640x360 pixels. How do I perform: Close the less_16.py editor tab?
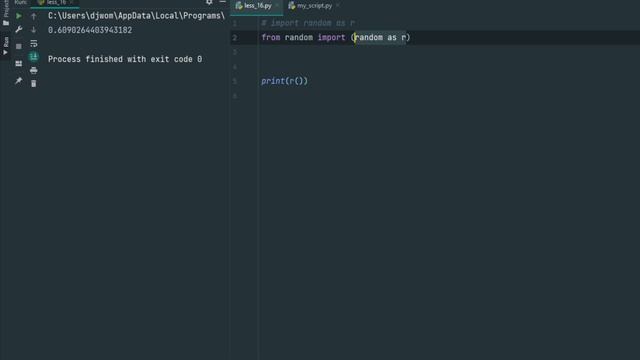click(x=277, y=6)
